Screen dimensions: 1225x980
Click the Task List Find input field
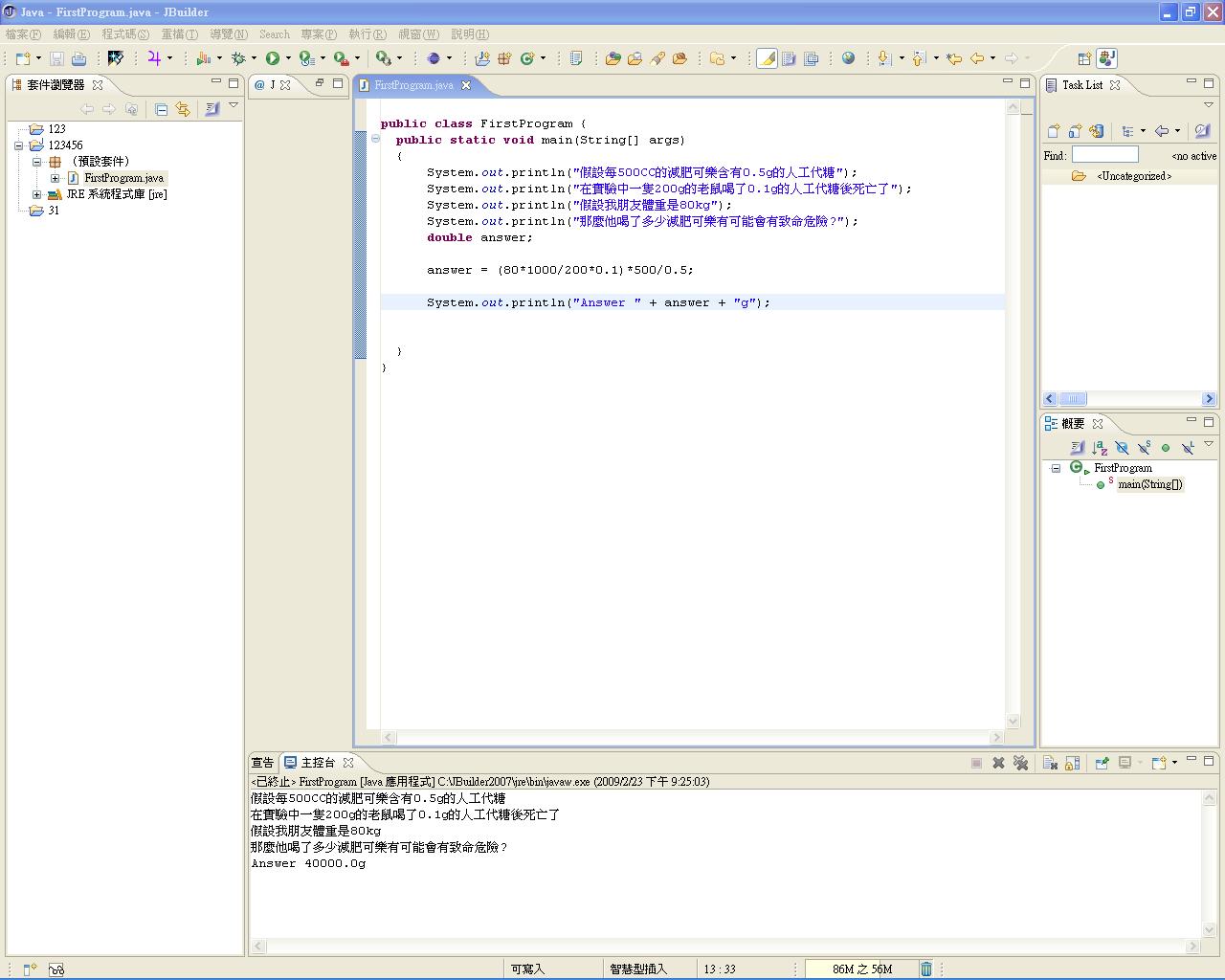coord(1104,155)
